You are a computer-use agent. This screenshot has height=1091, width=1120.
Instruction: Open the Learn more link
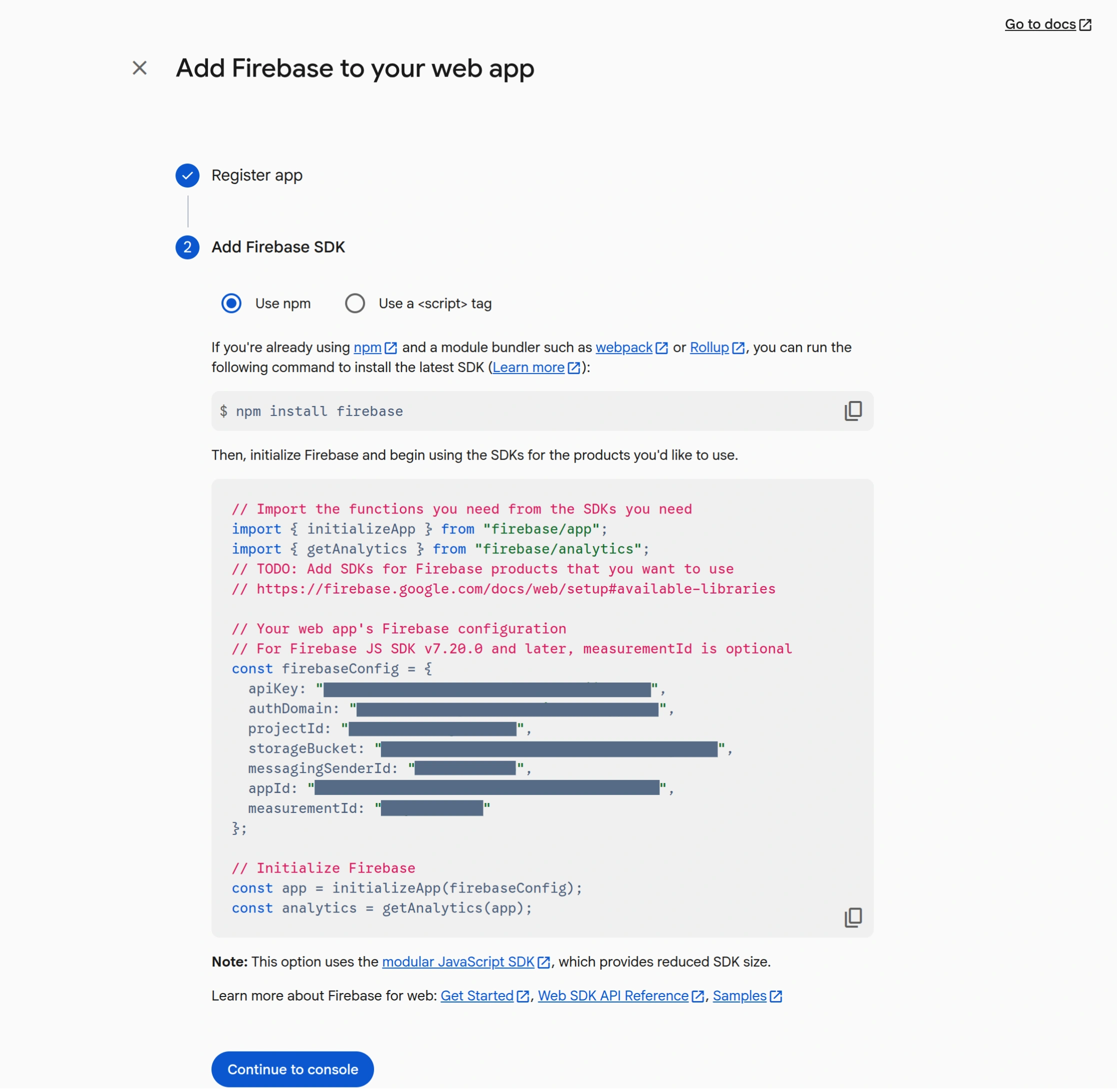point(530,368)
